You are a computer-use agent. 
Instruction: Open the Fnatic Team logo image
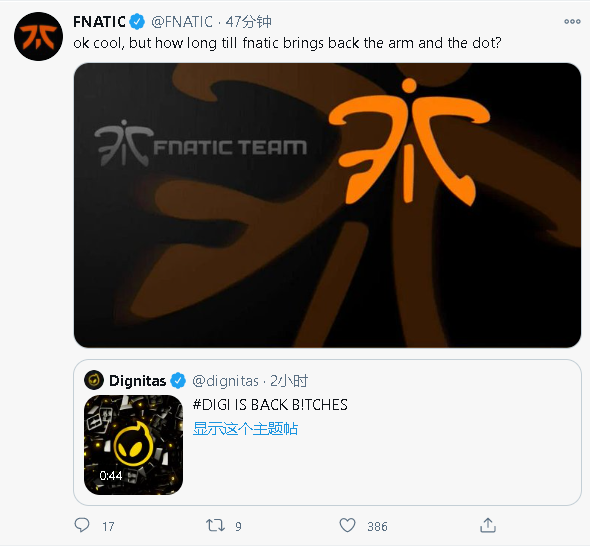coord(327,205)
